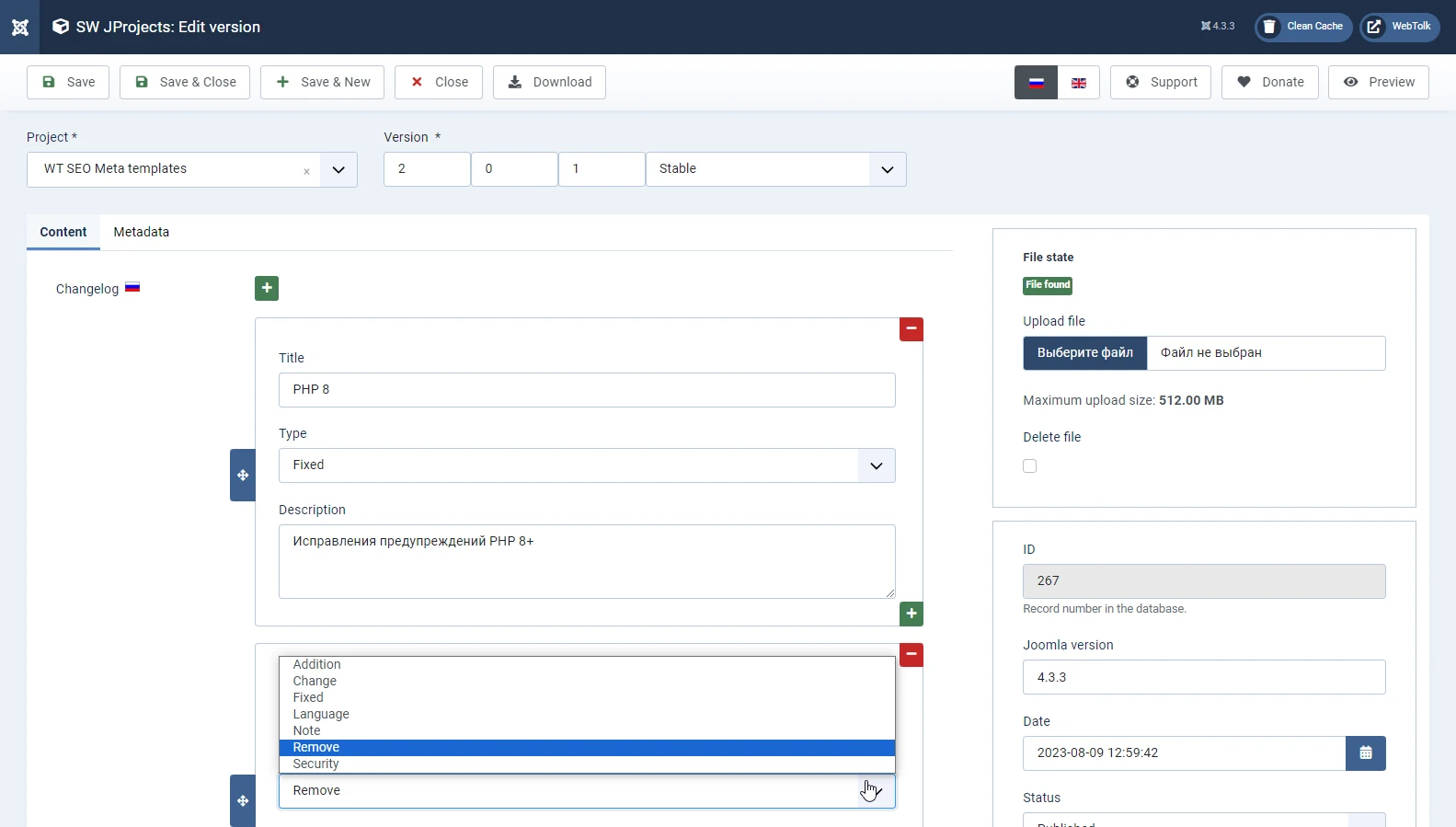Screen dimensions: 1456x827
Task: Click the Save & Close button
Action: pos(185,82)
